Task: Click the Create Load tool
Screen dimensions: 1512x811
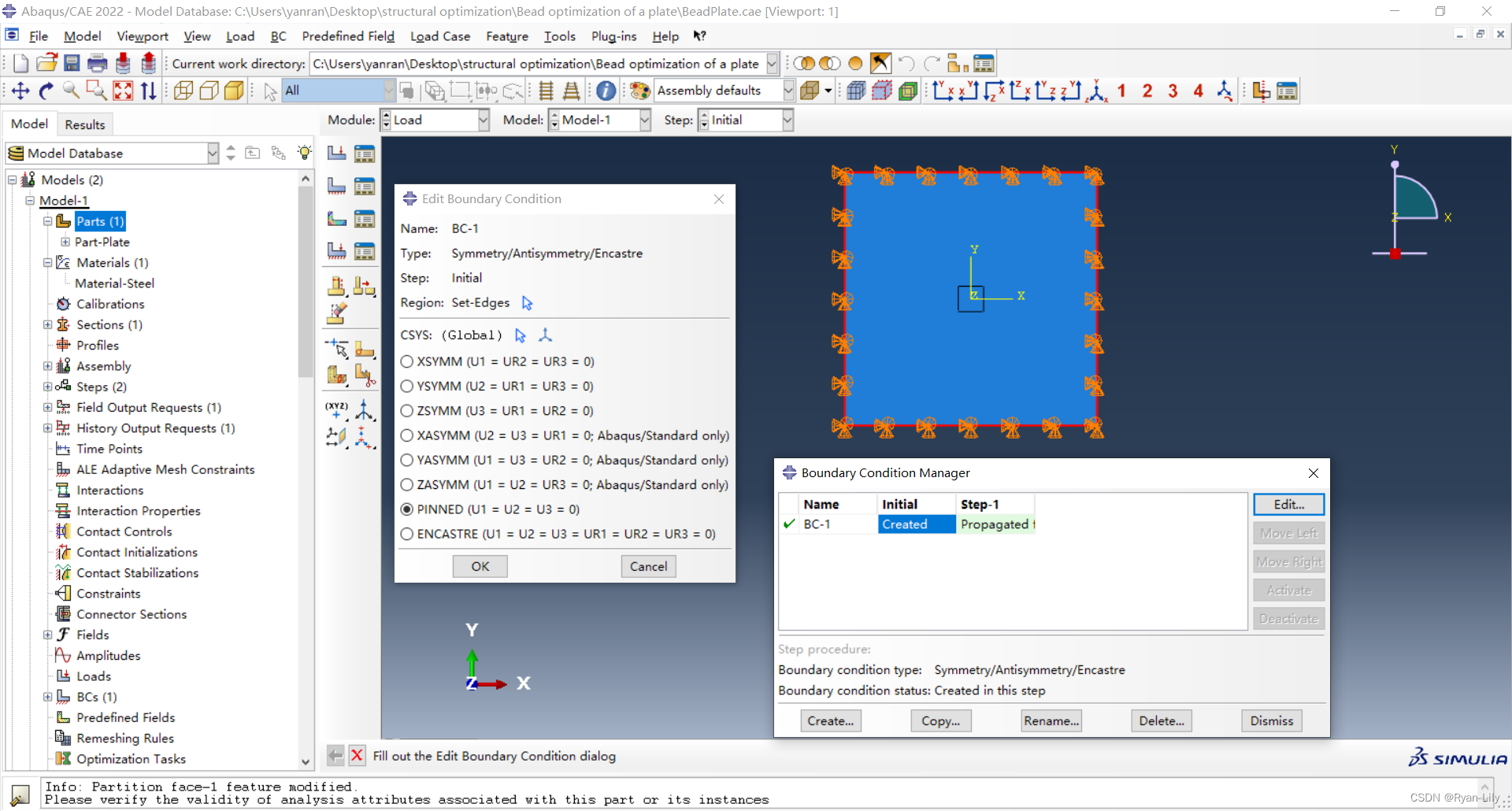Action: pyautogui.click(x=337, y=154)
